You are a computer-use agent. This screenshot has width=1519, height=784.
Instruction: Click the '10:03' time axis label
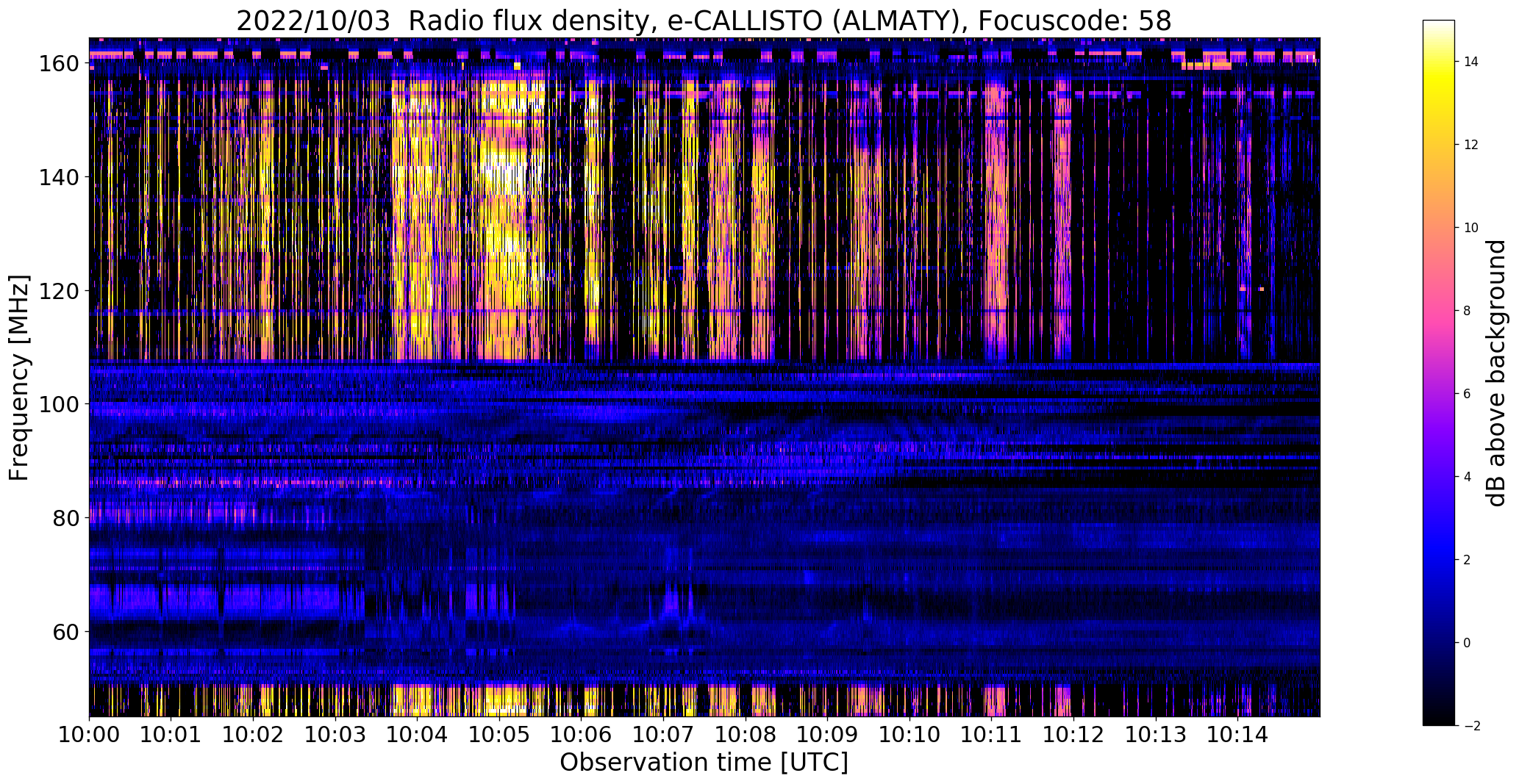point(335,733)
